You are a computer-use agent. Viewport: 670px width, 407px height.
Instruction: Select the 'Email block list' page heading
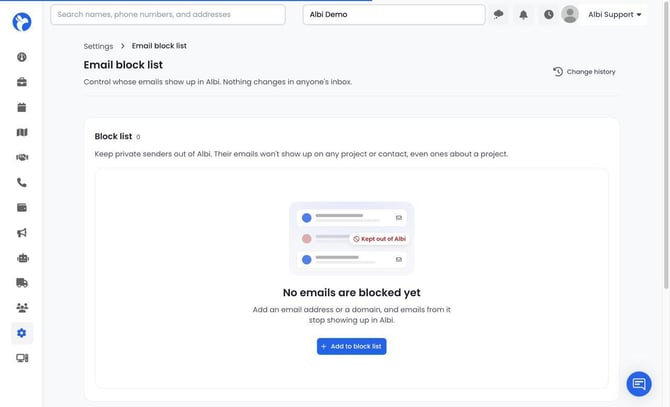coord(123,65)
